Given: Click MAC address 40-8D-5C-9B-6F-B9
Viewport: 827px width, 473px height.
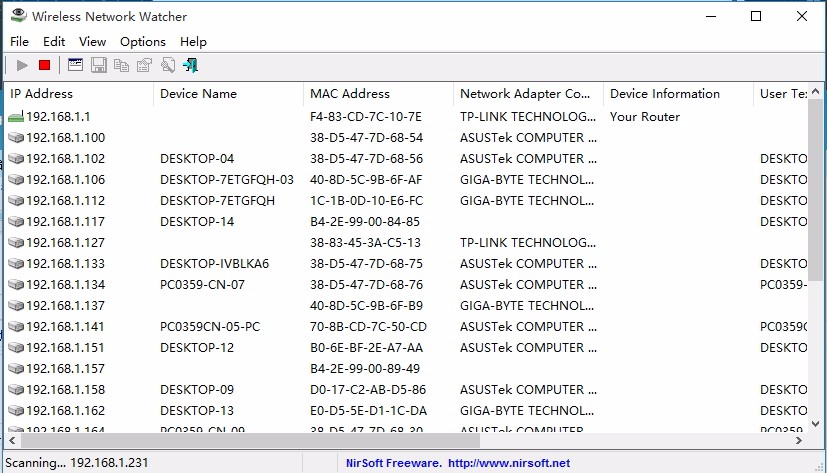Looking at the screenshot, I should pyautogui.click(x=366, y=306).
